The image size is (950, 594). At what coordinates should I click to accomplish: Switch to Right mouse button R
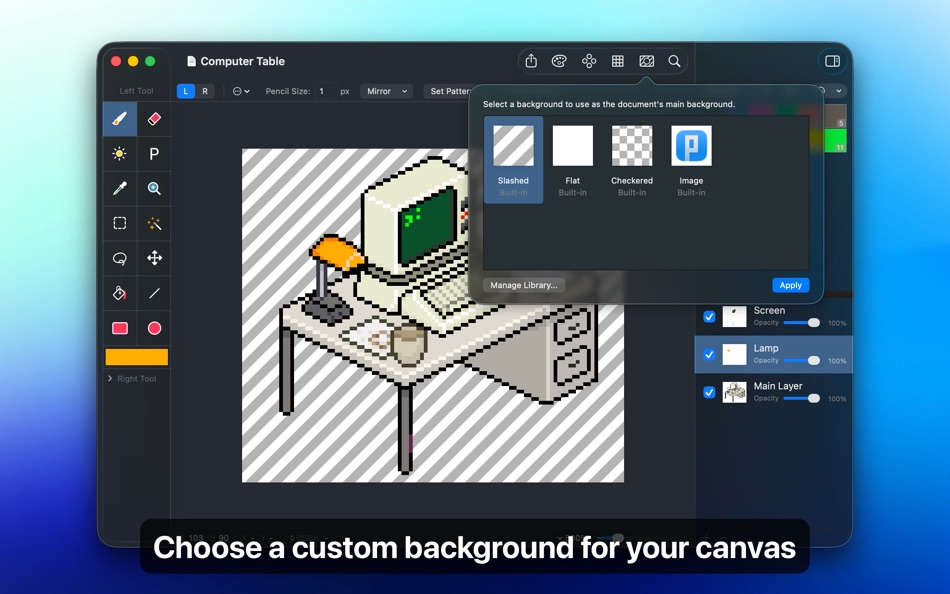coord(205,91)
